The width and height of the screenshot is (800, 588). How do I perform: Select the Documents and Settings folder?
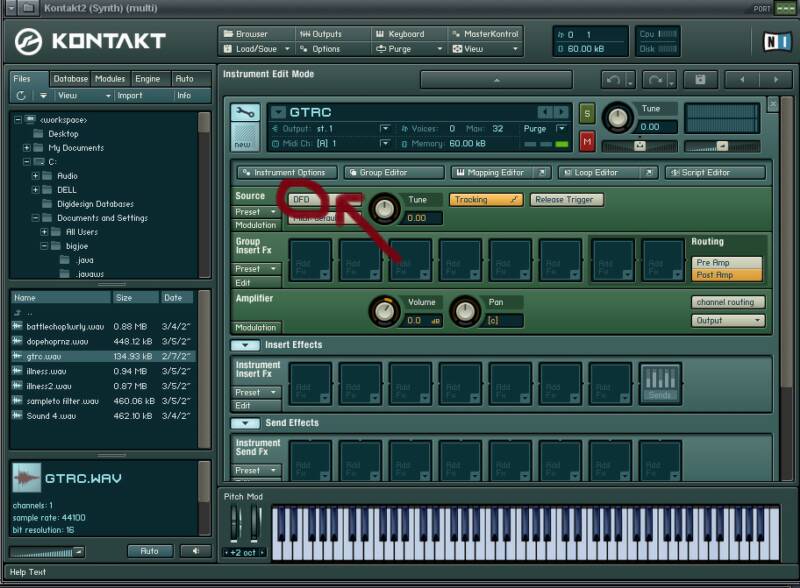click(103, 218)
